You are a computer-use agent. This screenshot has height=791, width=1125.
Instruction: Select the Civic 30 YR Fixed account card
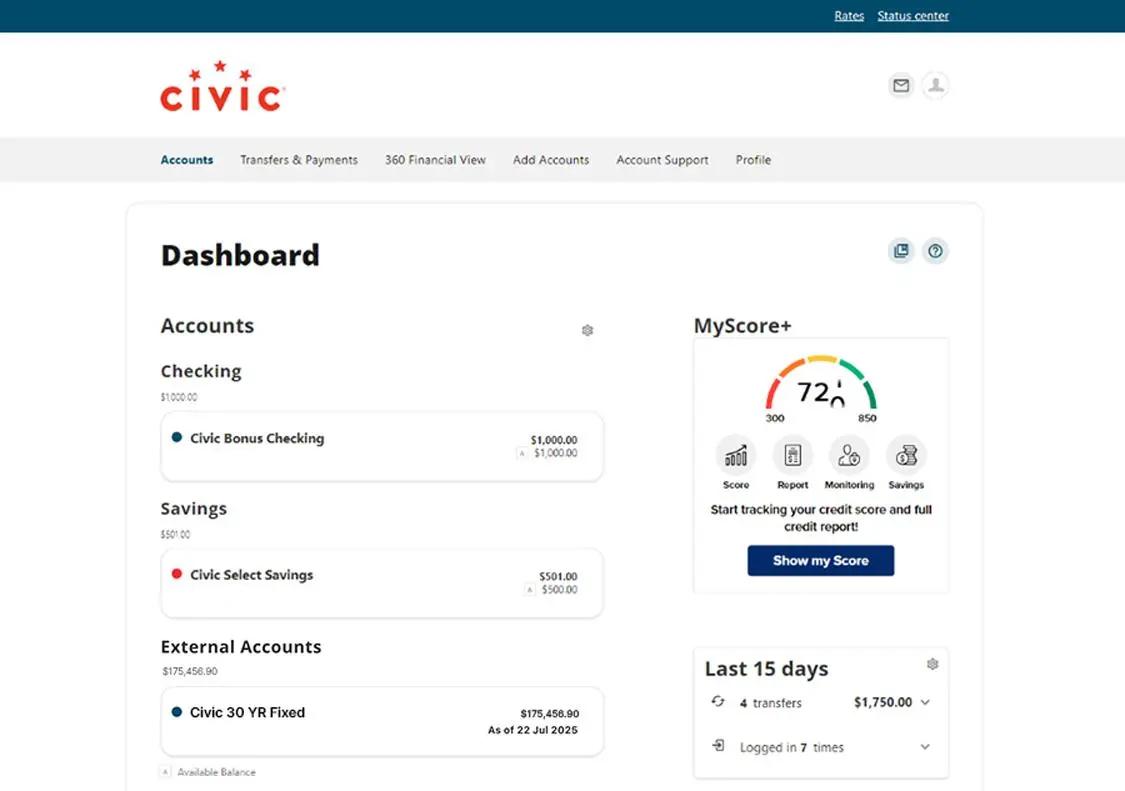pyautogui.click(x=382, y=721)
